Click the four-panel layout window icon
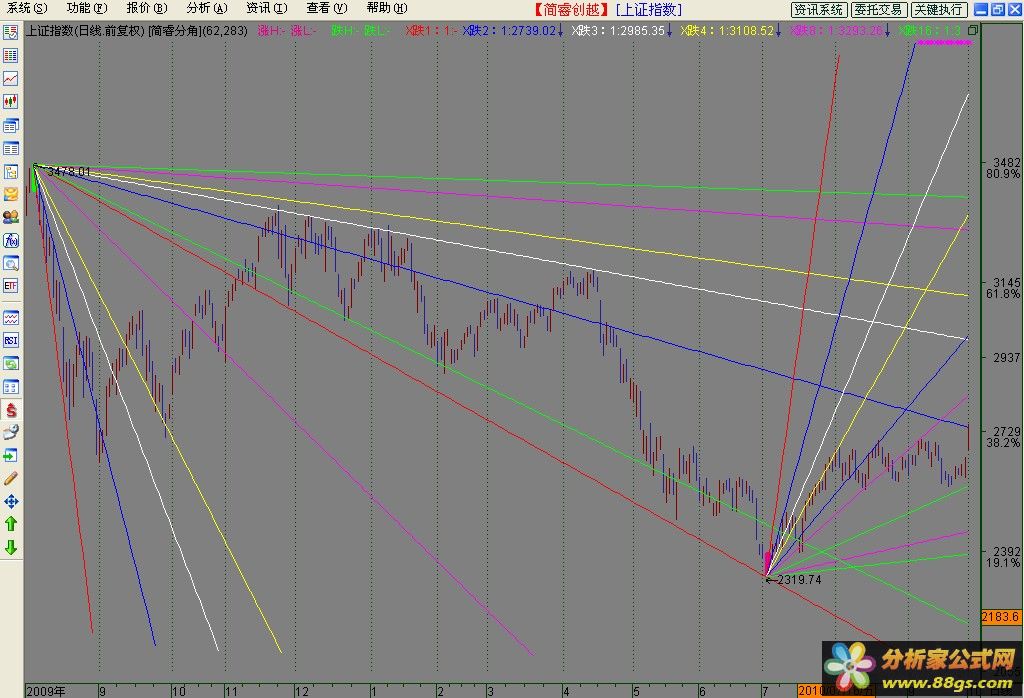Image resolution: width=1024 pixels, height=698 pixels. point(10,387)
